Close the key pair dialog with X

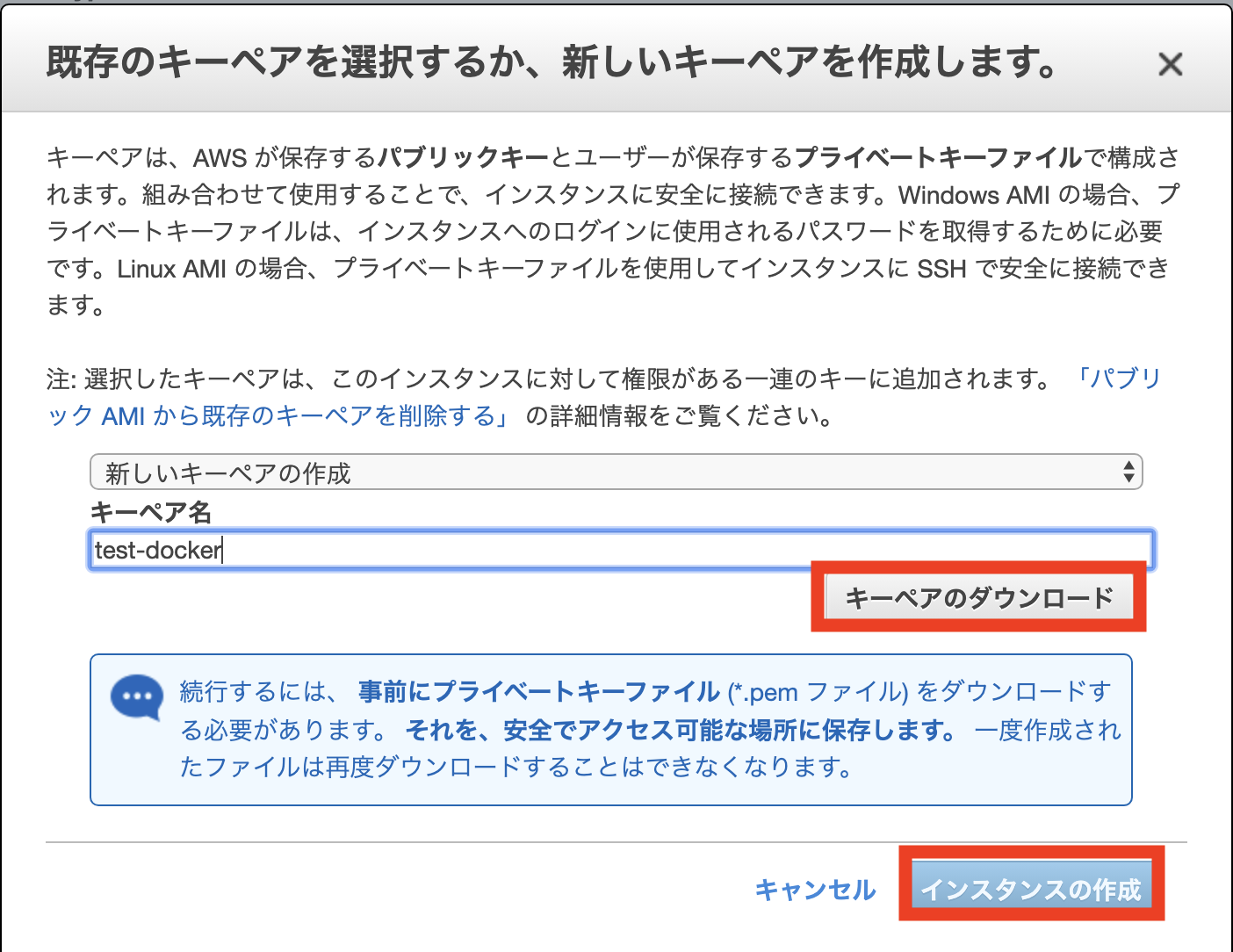pos(1170,64)
